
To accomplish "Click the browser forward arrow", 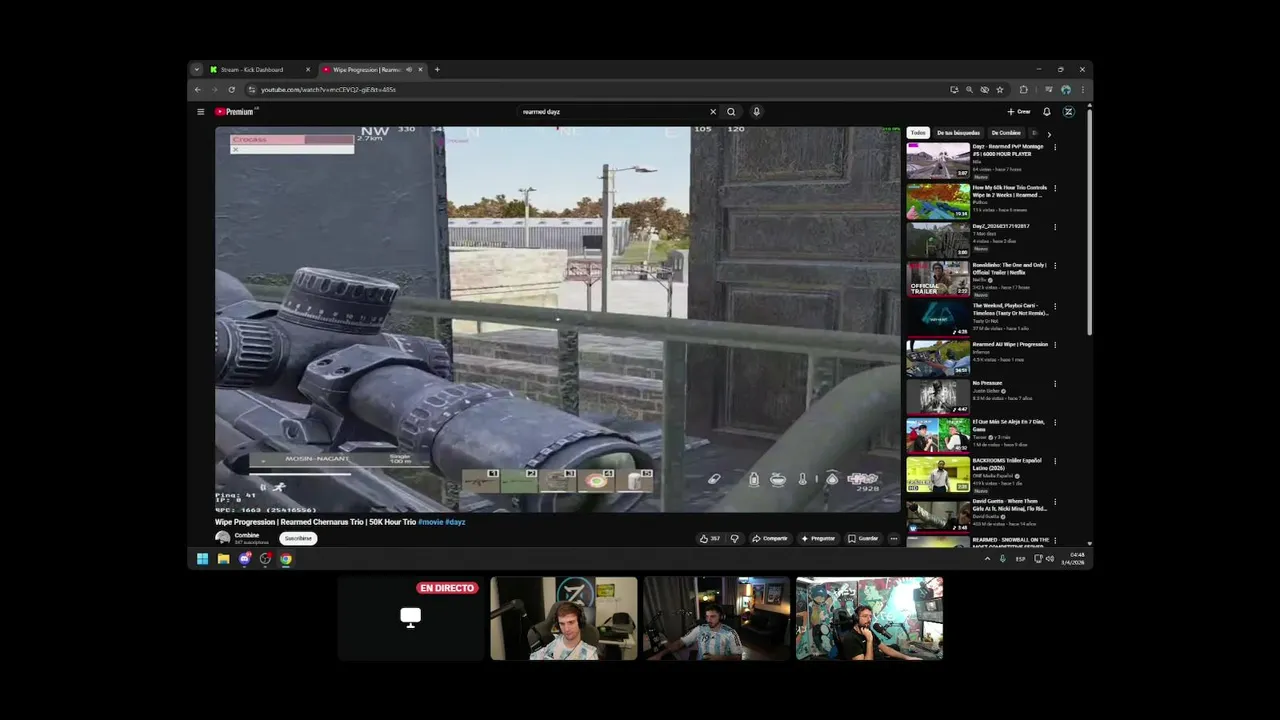I will [214, 89].
